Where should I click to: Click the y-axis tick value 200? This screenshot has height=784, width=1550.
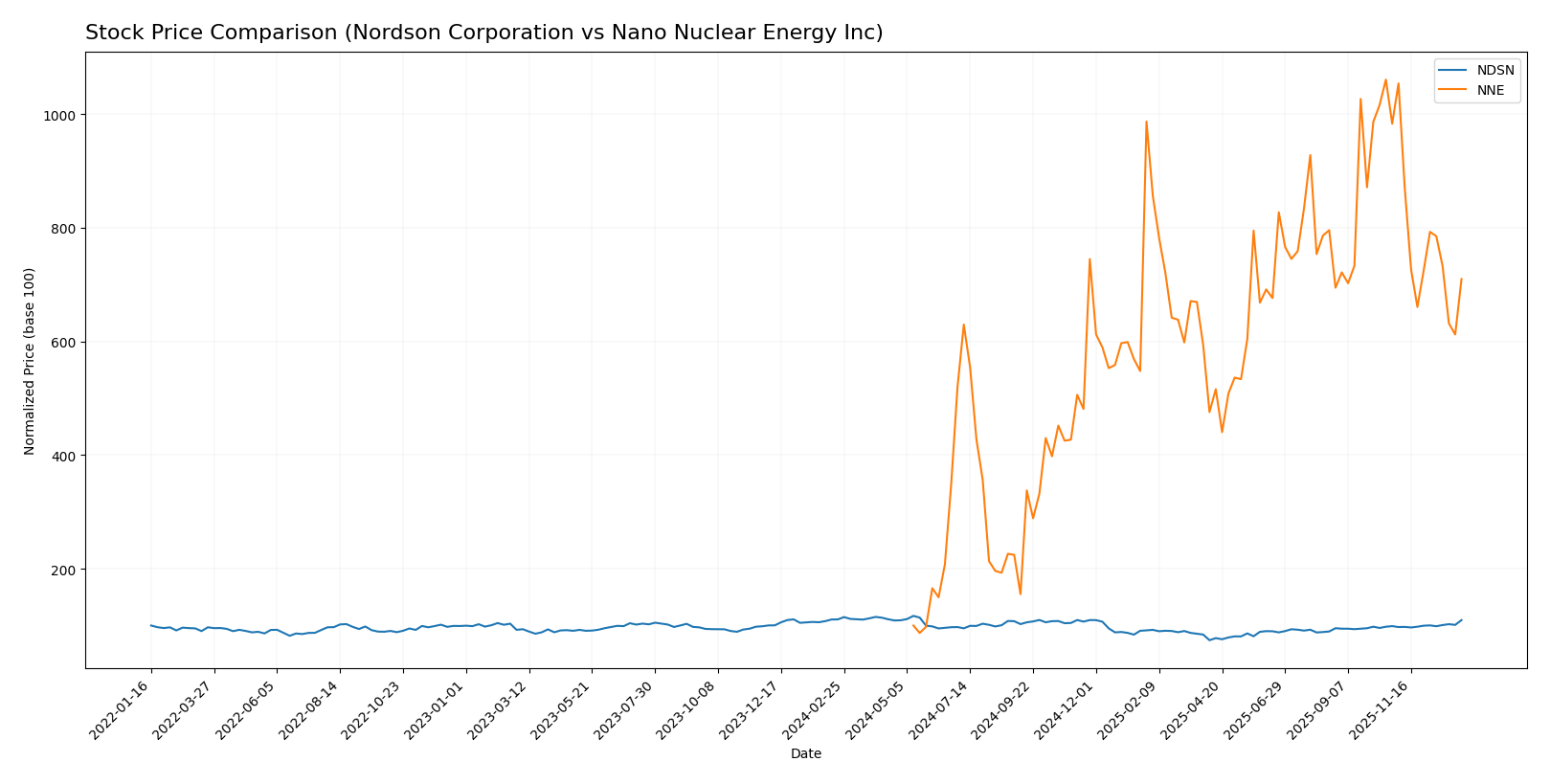click(x=65, y=570)
